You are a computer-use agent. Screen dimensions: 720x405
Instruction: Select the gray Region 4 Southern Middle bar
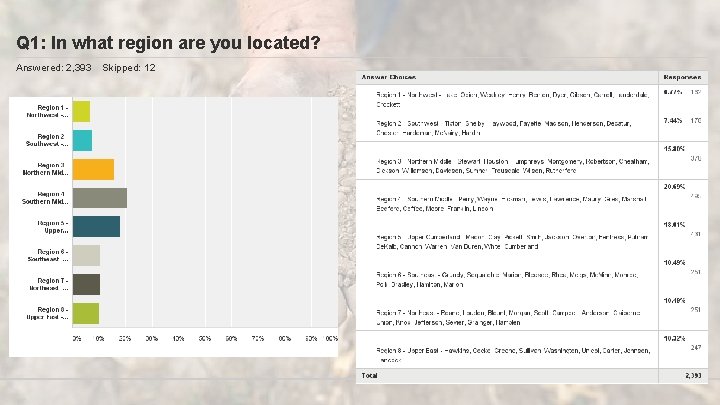click(x=99, y=198)
